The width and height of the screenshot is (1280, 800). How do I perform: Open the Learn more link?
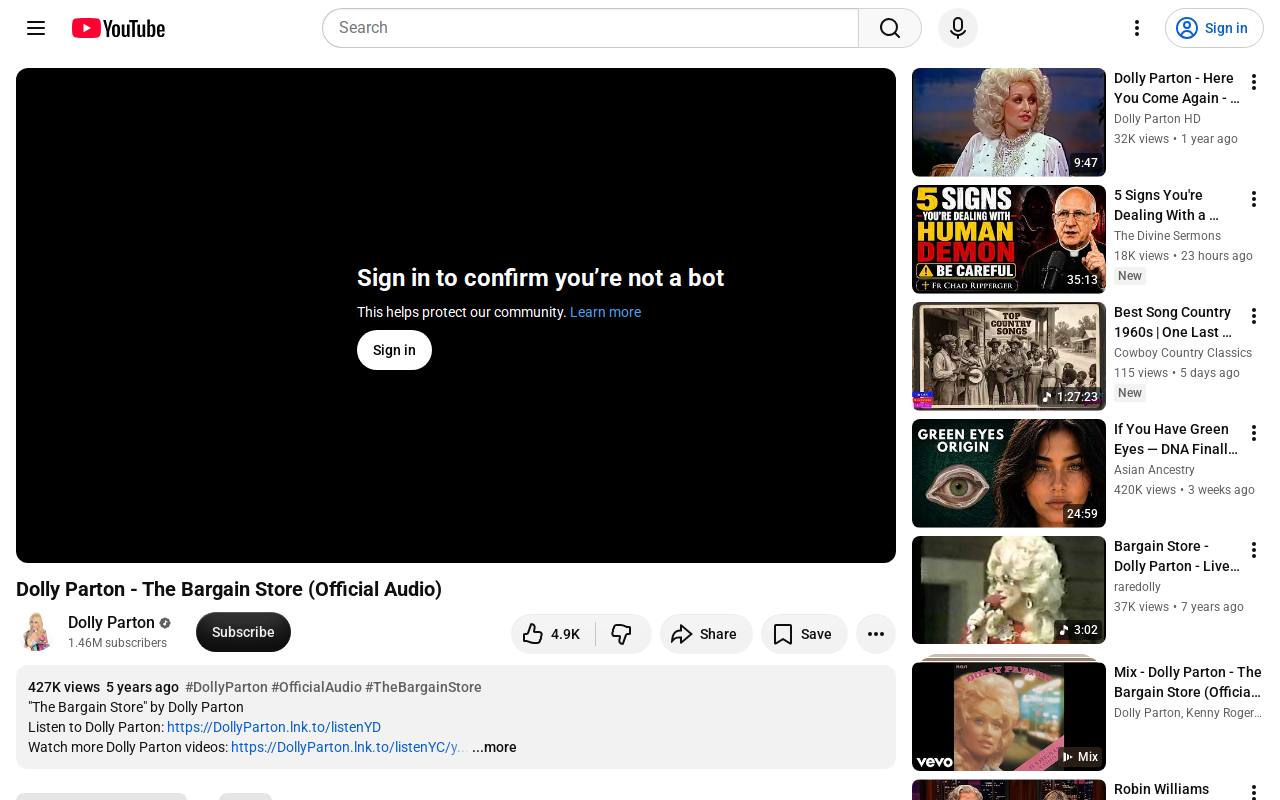point(605,312)
